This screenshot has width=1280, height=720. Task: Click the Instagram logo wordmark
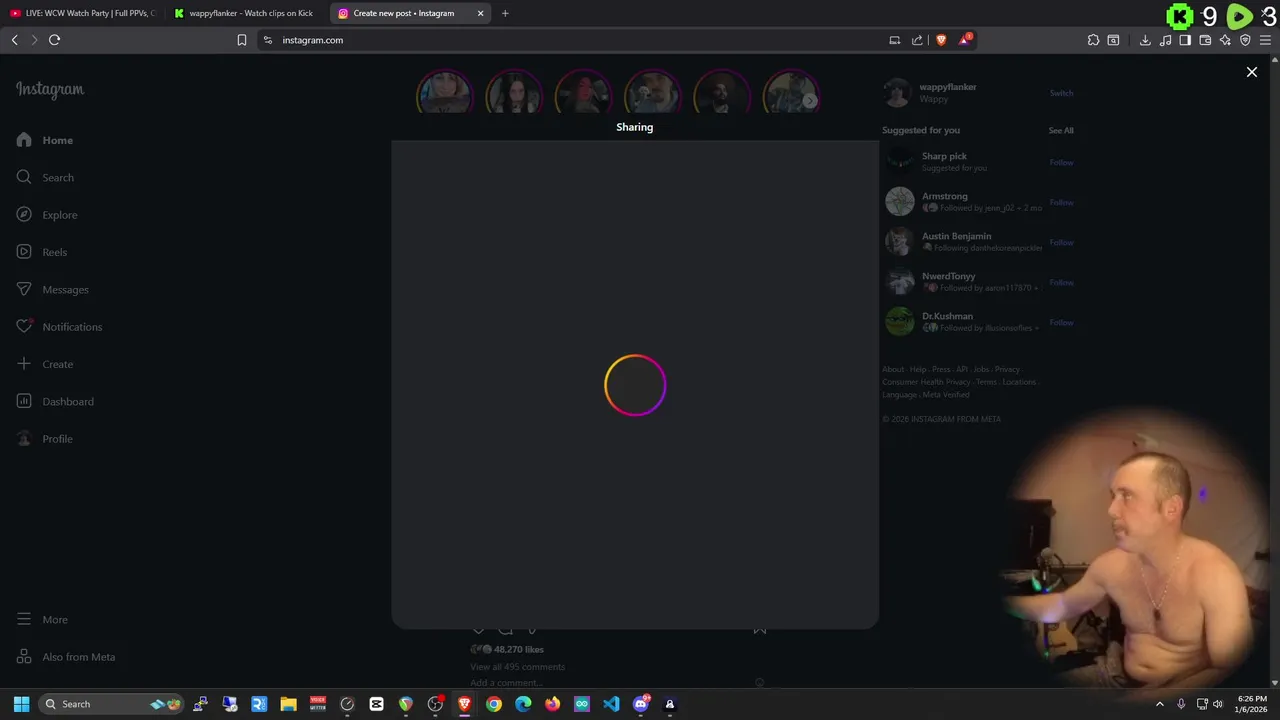pyautogui.click(x=50, y=89)
